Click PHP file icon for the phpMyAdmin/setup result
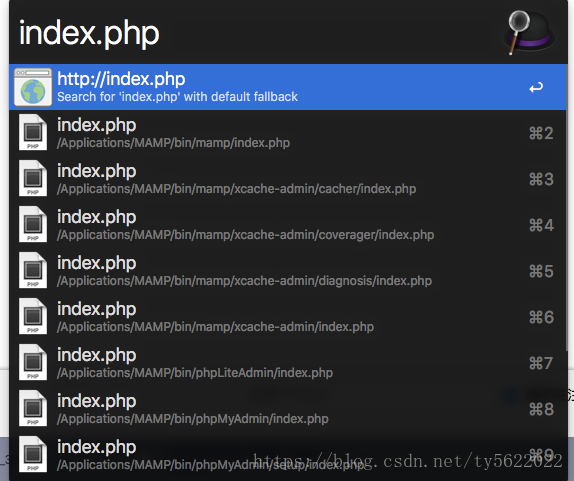Screen dimensions: 574x481 [33, 454]
